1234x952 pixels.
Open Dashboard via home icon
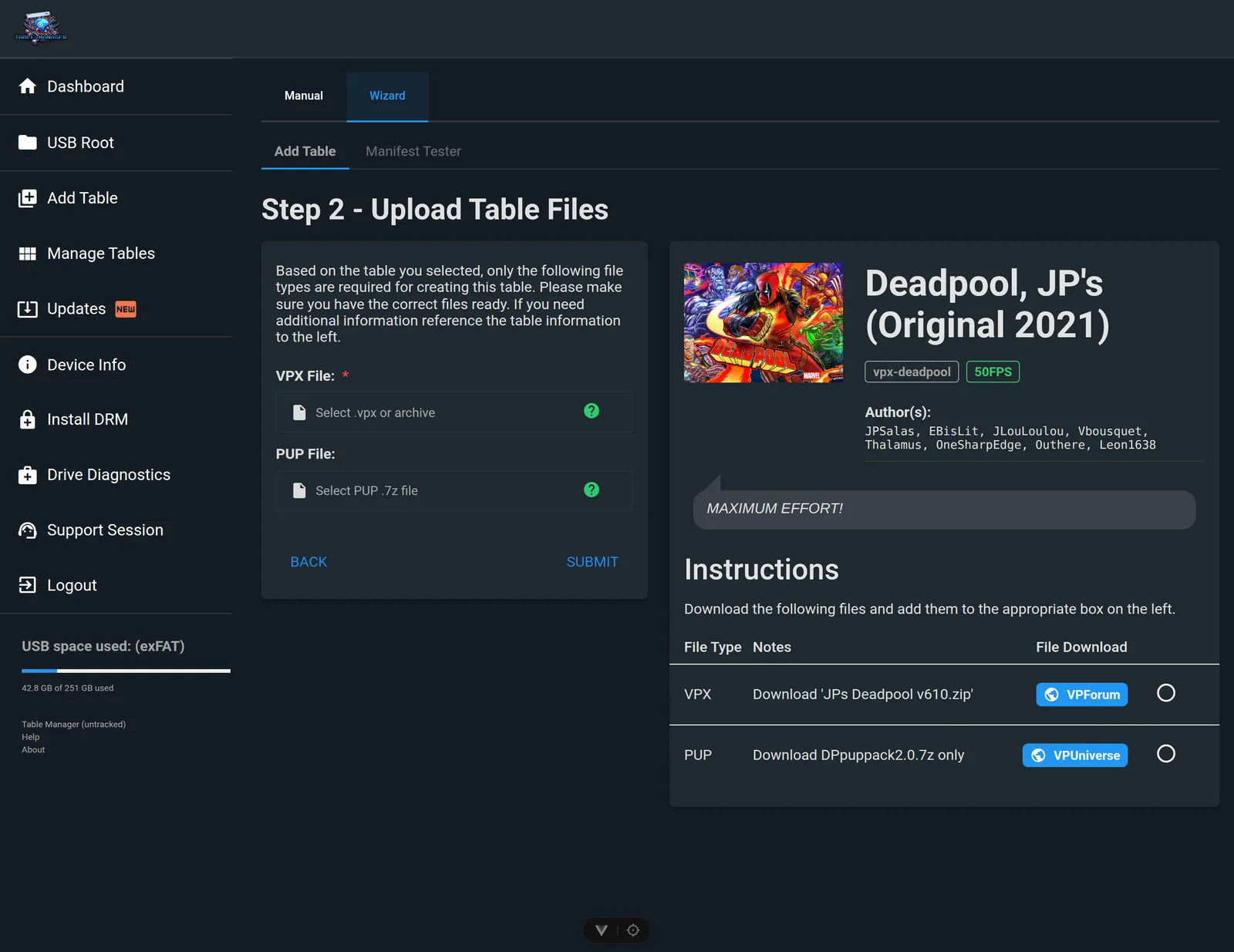tap(28, 86)
